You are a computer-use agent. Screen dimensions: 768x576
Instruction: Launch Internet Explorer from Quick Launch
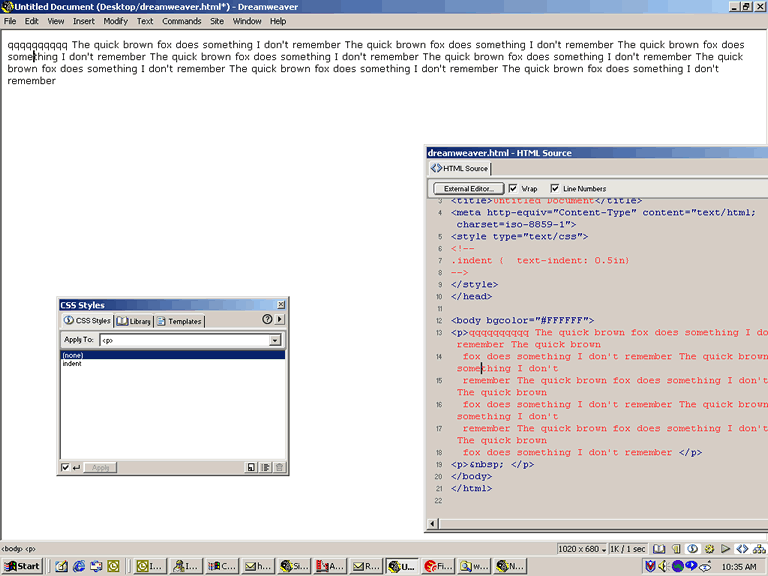(x=79, y=566)
